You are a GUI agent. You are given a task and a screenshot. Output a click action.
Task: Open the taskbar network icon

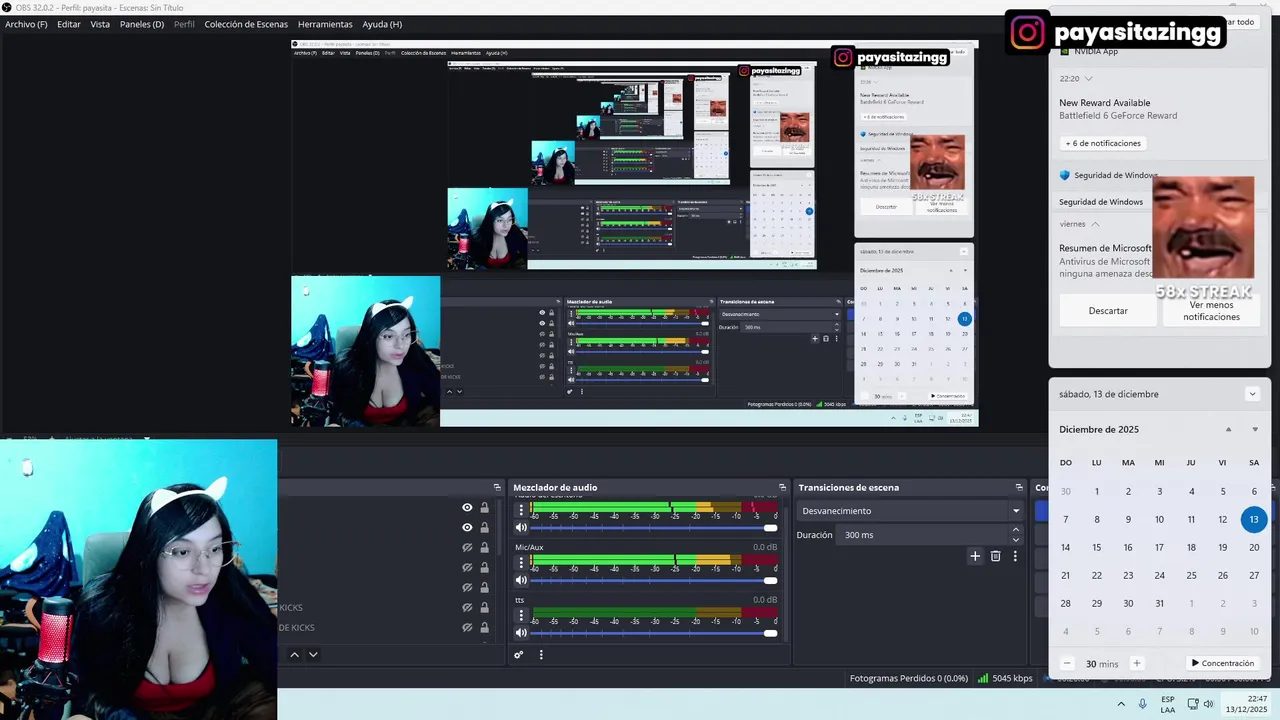pos(1192,704)
